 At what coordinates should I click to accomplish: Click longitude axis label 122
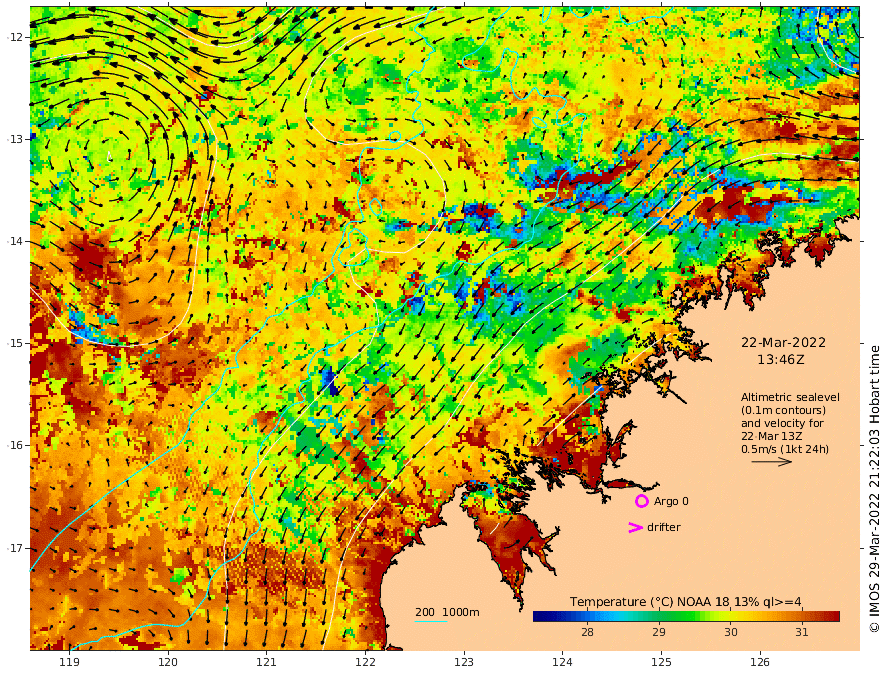point(365,662)
